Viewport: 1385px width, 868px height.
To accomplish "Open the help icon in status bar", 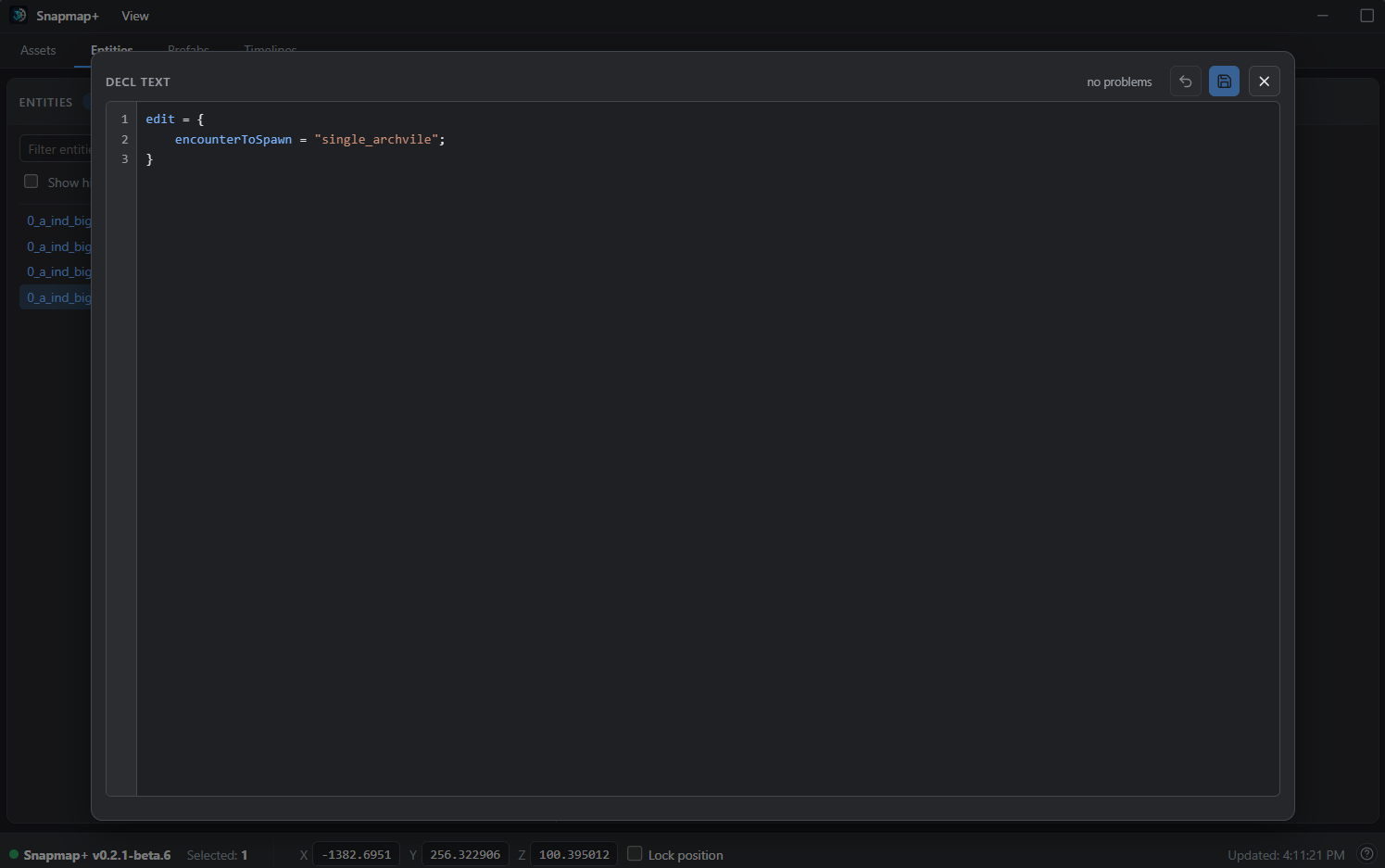I will [x=1366, y=854].
